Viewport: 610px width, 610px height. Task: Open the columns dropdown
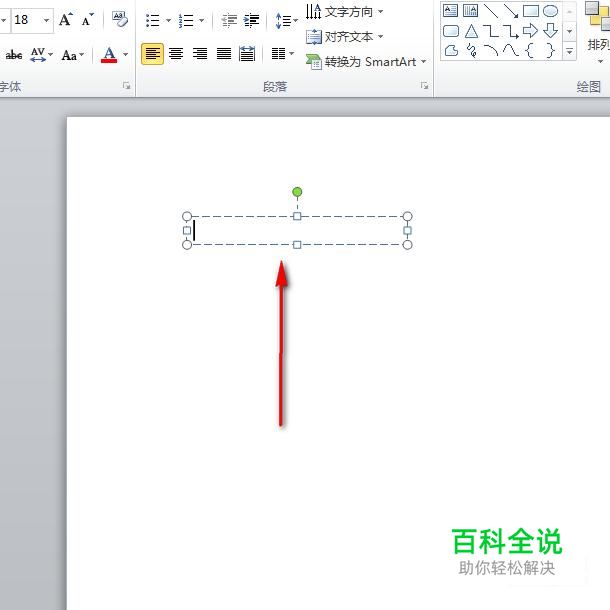point(282,54)
